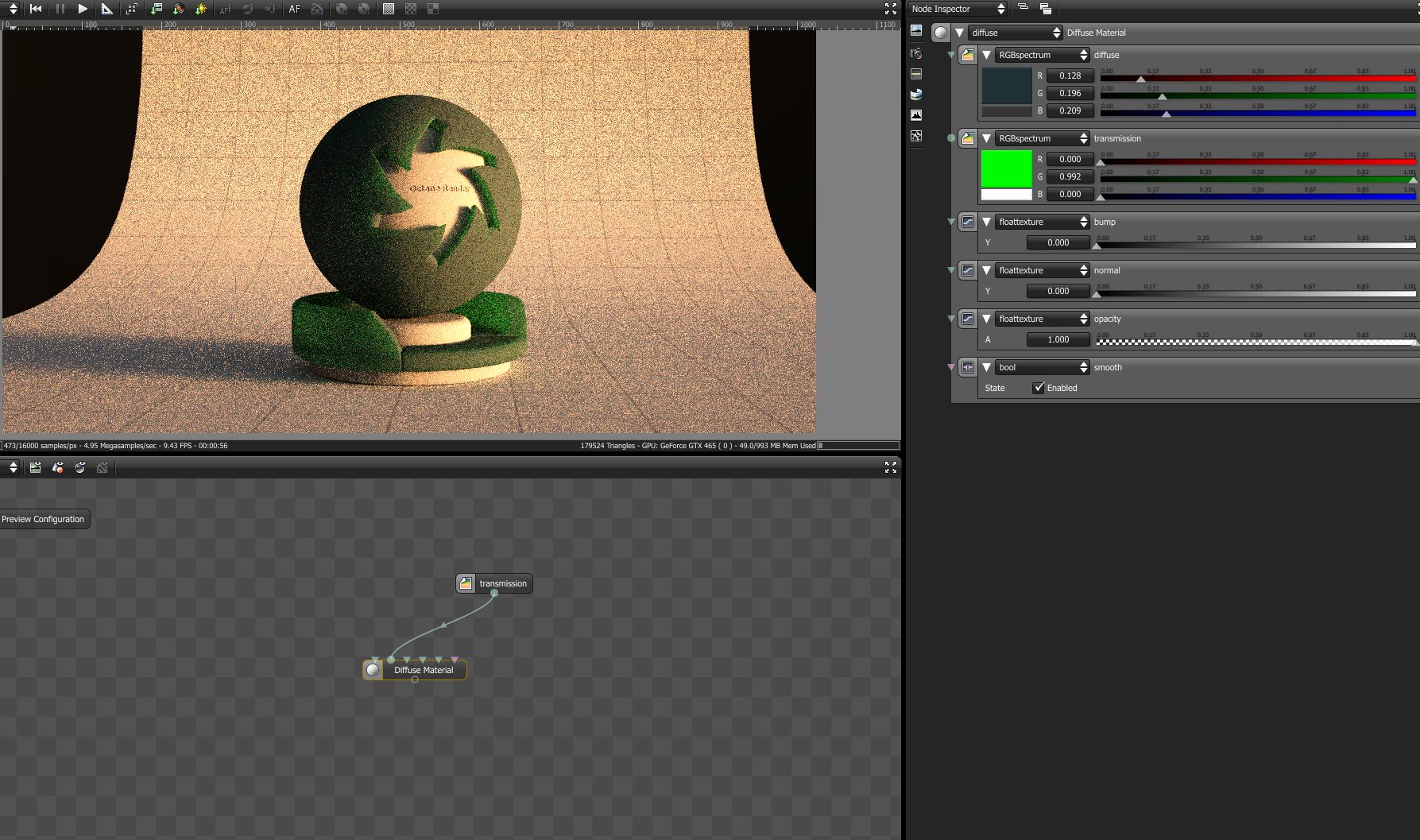Open the floattexture dropdown for normal
The height and width of the screenshot is (840, 1420).
[1043, 270]
